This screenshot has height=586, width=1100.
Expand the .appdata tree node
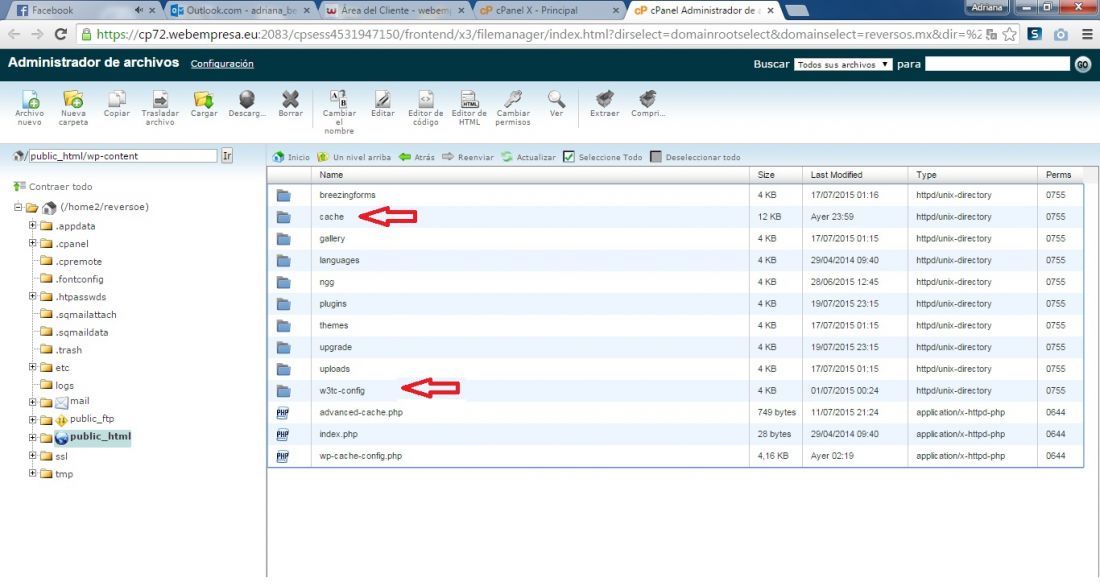click(x=32, y=225)
